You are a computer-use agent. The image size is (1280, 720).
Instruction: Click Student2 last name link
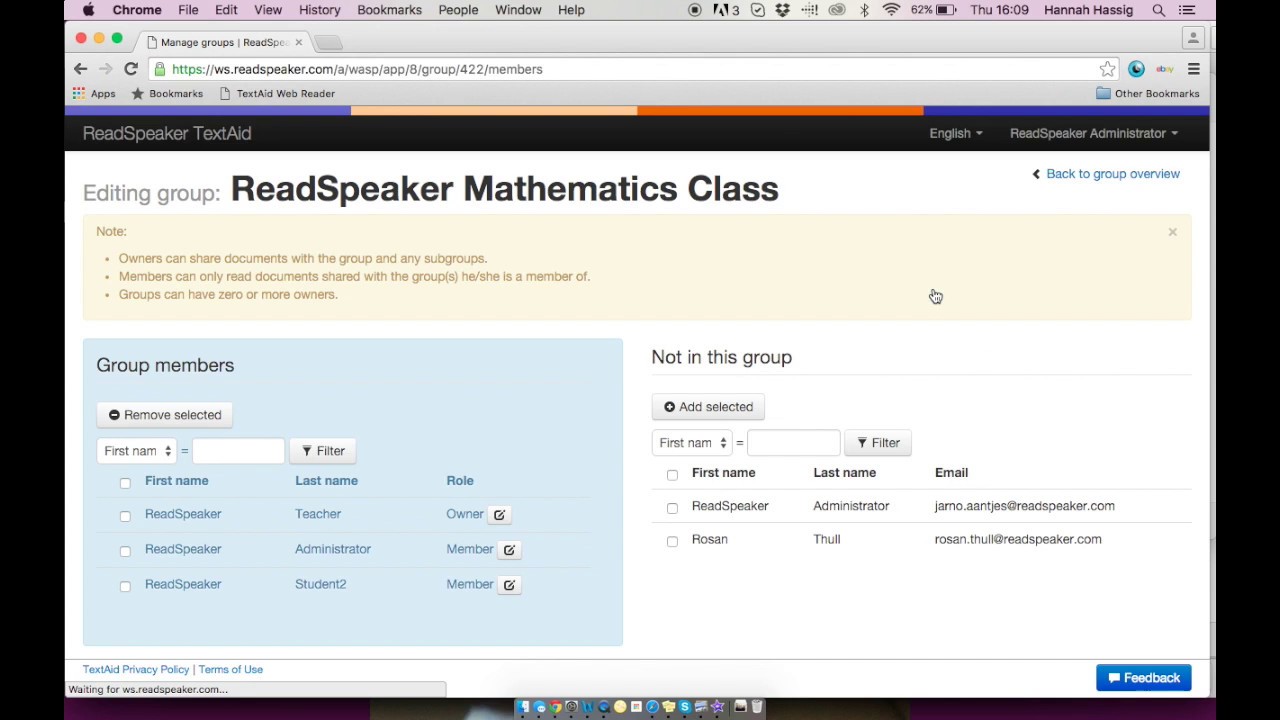click(x=320, y=584)
